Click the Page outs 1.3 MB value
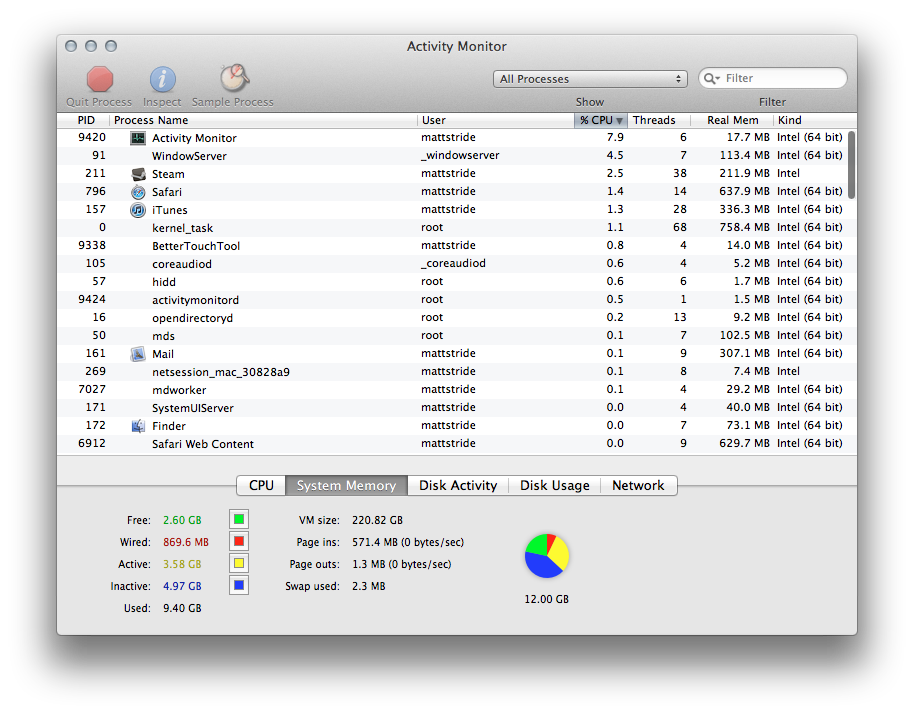The width and height of the screenshot is (914, 714). (x=402, y=564)
